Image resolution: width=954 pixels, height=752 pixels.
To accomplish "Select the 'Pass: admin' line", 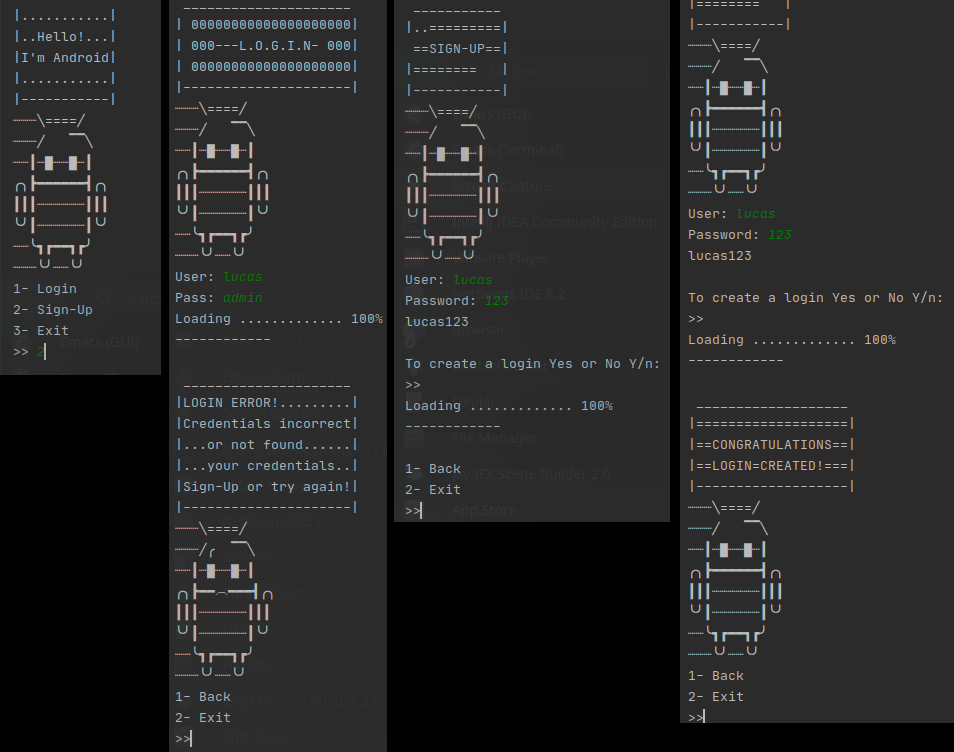I will (219, 298).
